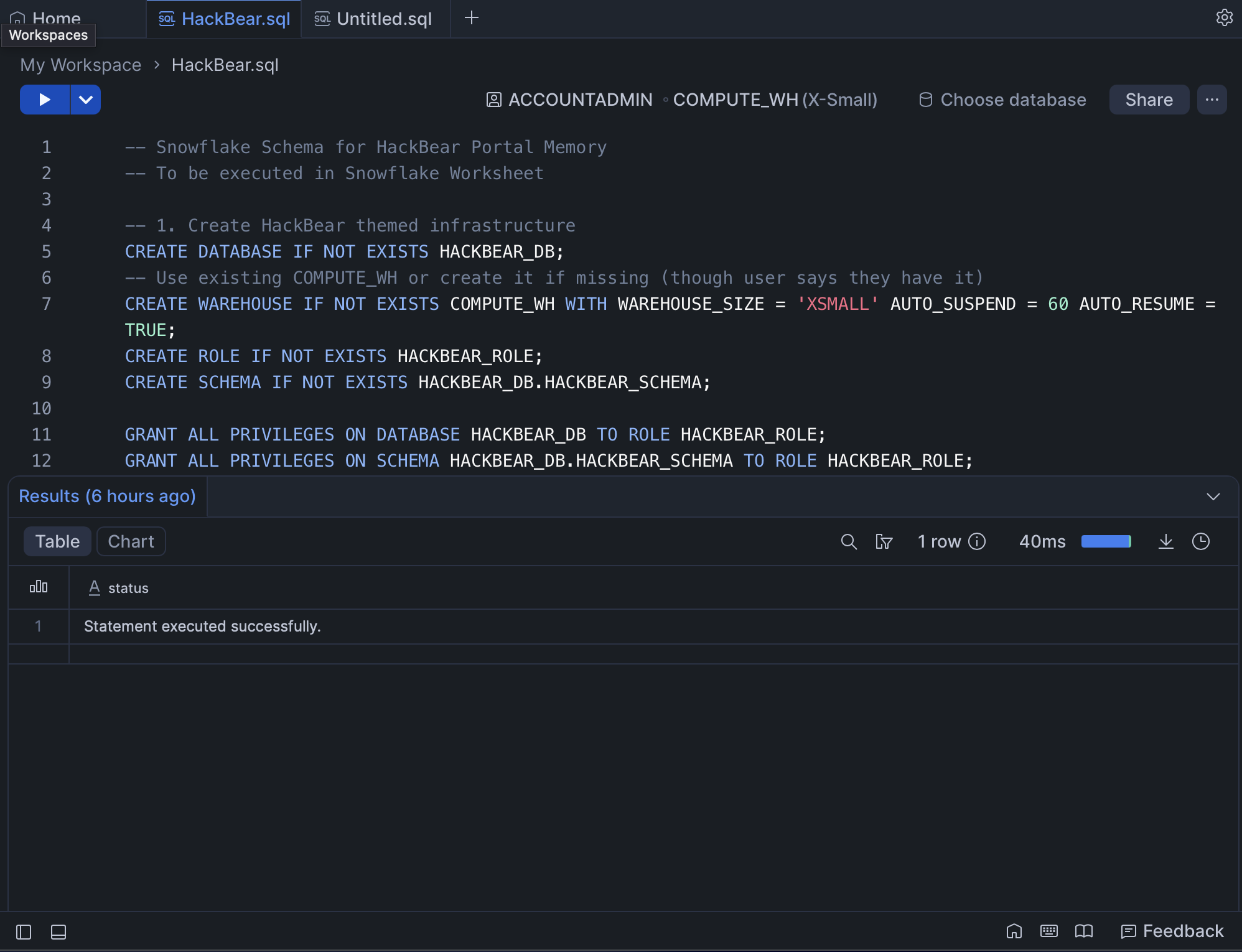Run the SQL query with the play button

pyautogui.click(x=44, y=100)
